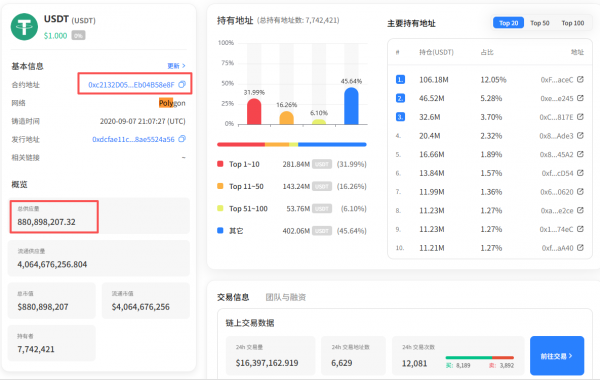The width and height of the screenshot is (600, 380).
Task: Copy the contract address 0xc2132D05
Action: pos(182,84)
